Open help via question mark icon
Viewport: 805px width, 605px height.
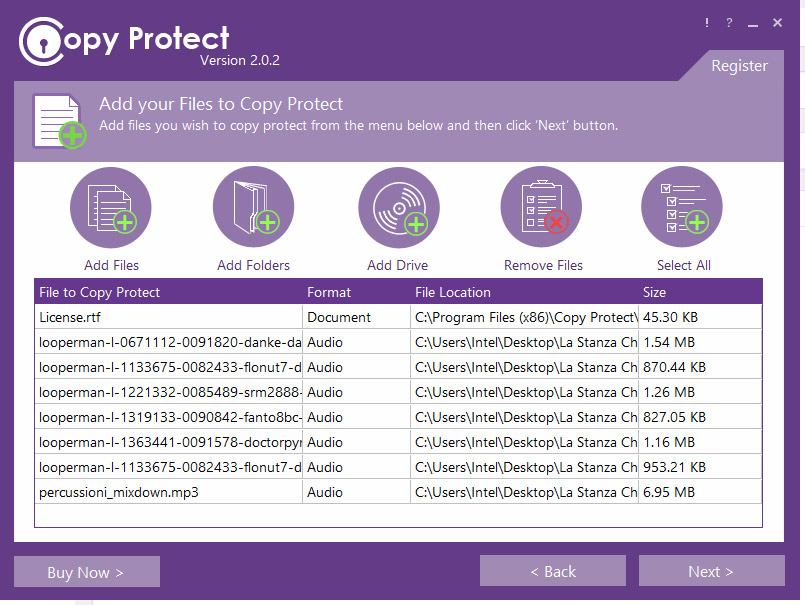click(729, 23)
